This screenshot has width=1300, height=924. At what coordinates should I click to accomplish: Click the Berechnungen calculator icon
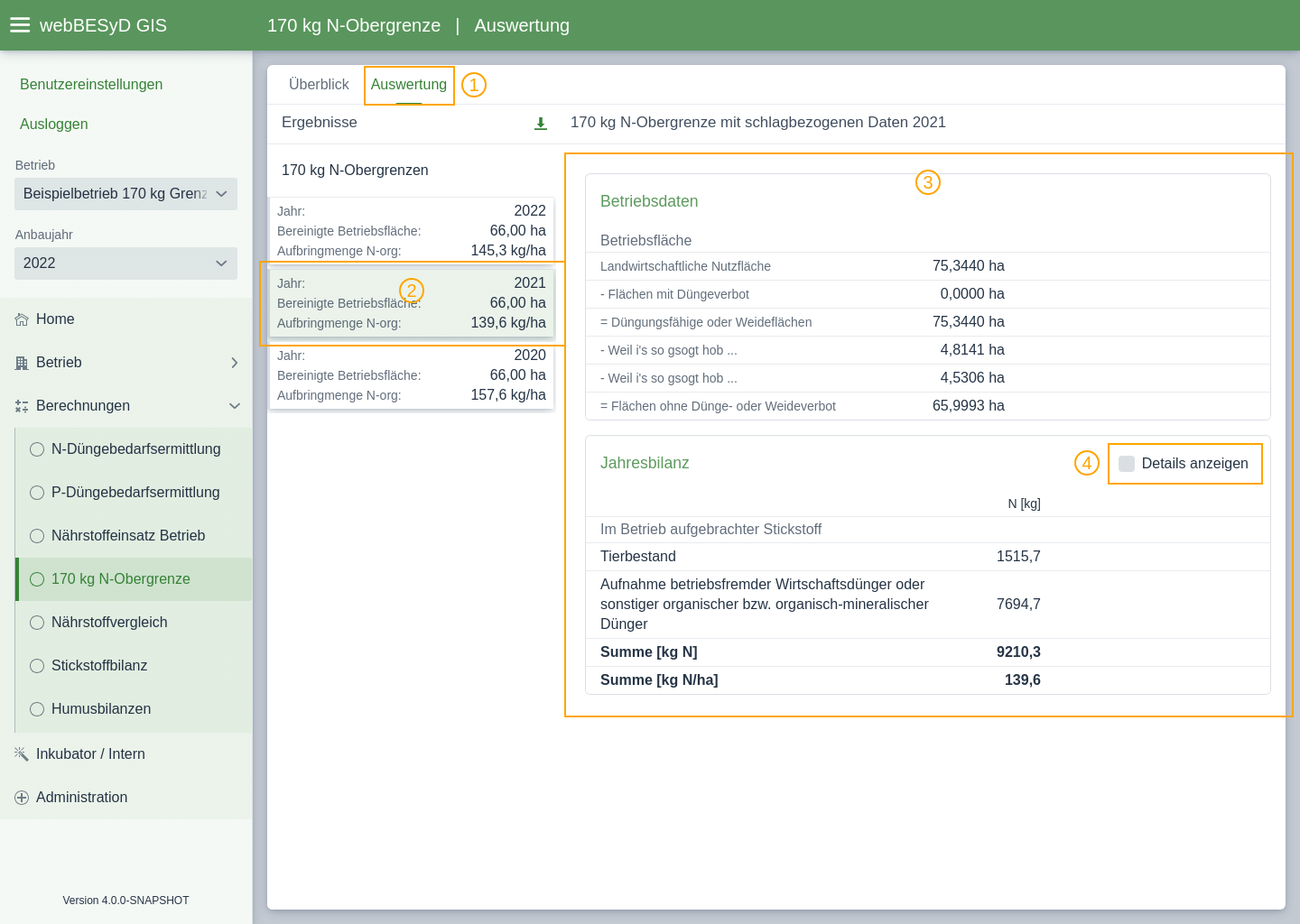click(22, 406)
